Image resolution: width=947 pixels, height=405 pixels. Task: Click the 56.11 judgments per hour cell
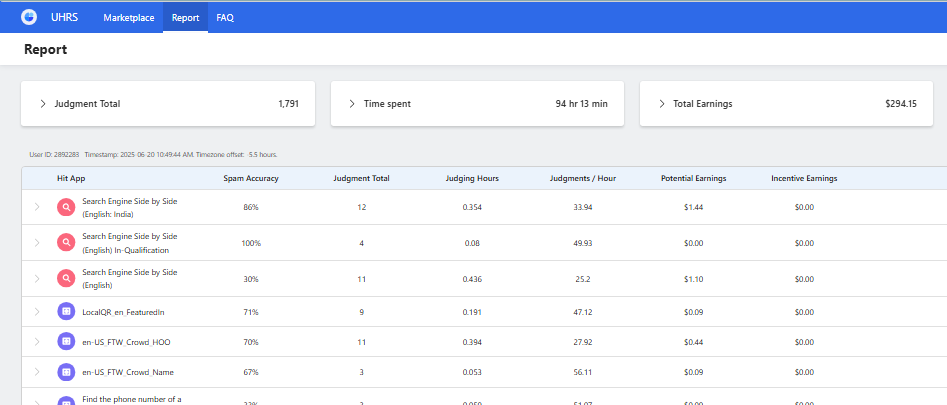pyautogui.click(x=583, y=372)
